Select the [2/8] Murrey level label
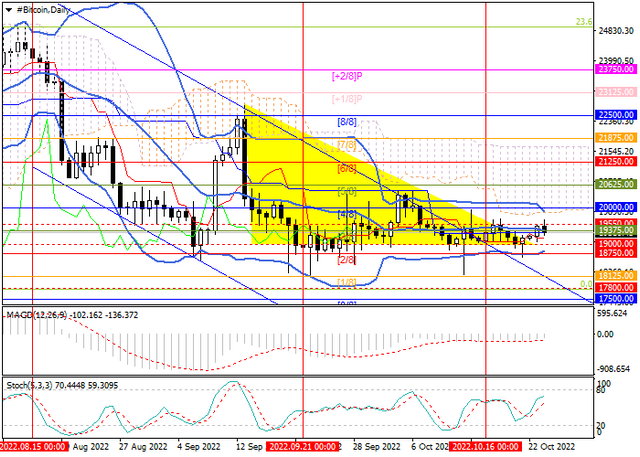Screen dimensions: 640x457 347,260
